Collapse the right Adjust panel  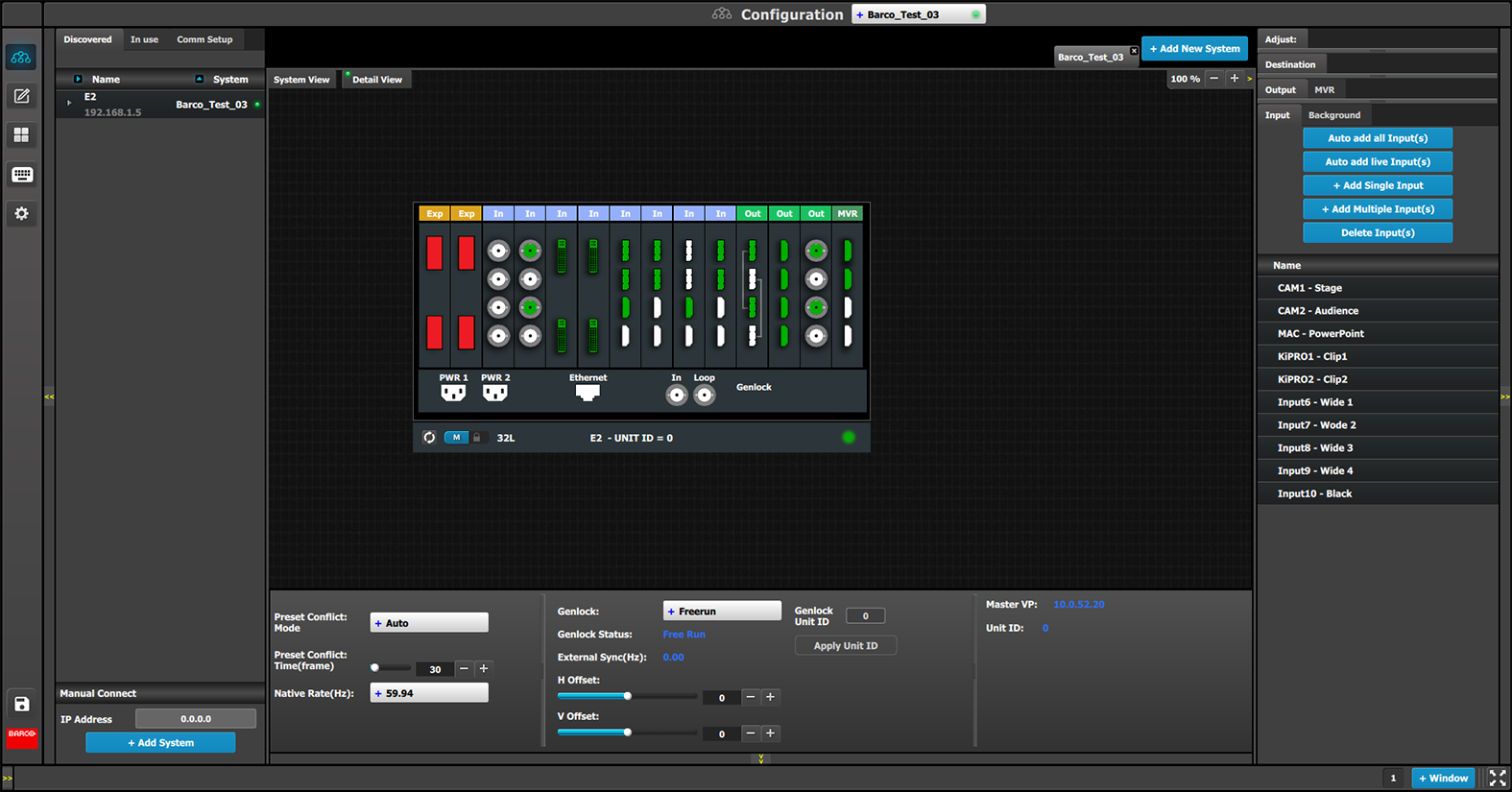1505,396
